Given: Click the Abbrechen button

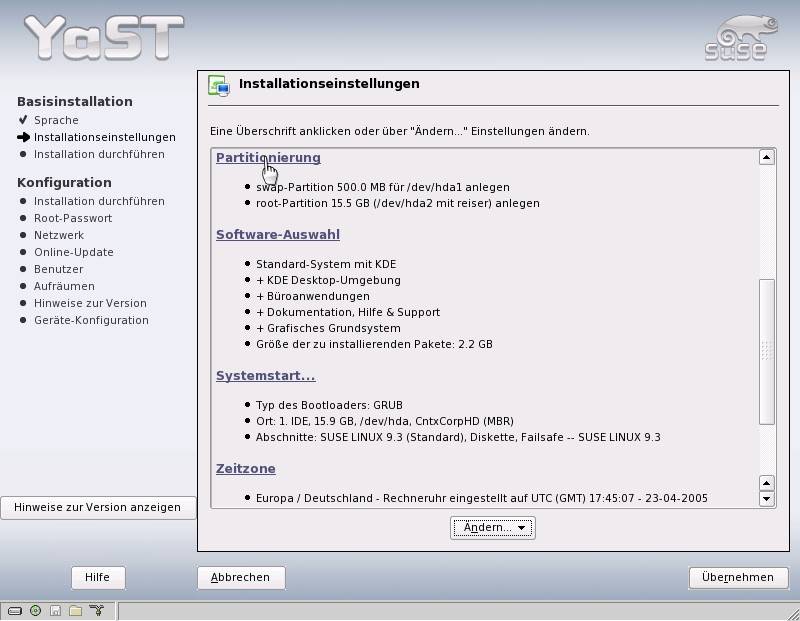Looking at the screenshot, I should coord(241,578).
